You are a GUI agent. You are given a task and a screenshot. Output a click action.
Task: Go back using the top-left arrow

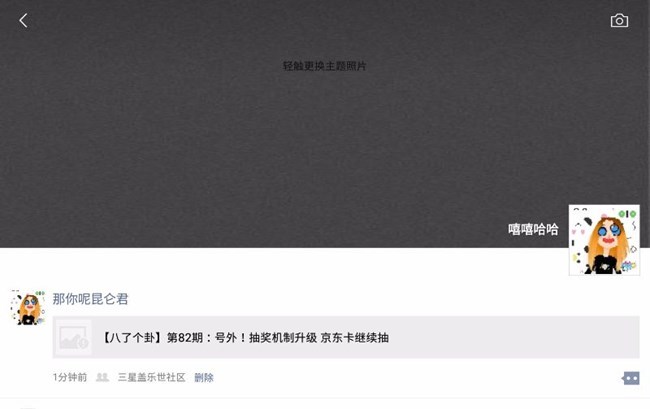pos(23,20)
